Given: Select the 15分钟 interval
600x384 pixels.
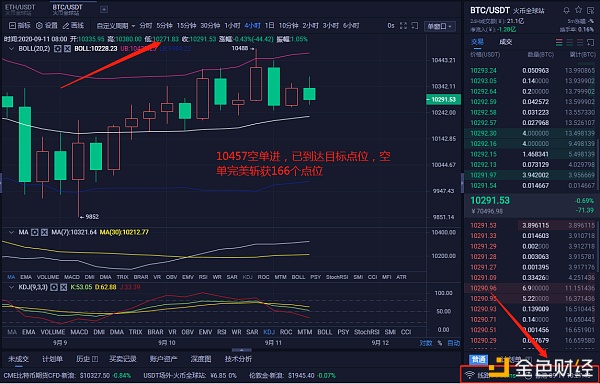Looking at the screenshot, I should (x=186, y=26).
